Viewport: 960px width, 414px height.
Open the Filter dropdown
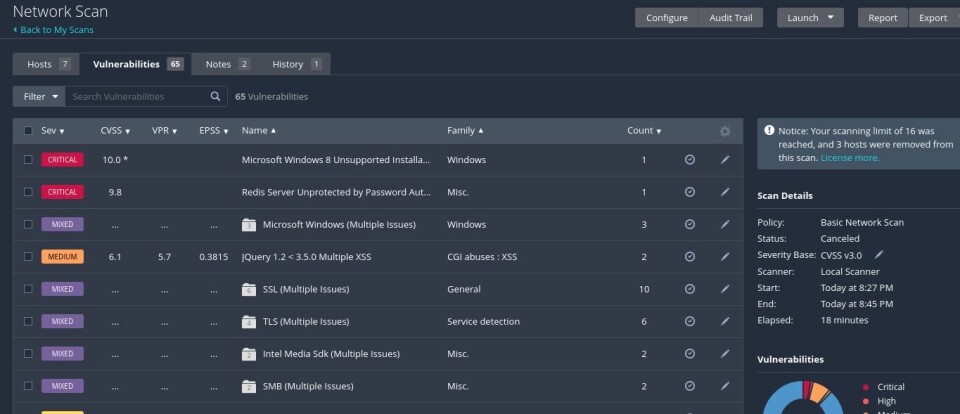click(39, 96)
